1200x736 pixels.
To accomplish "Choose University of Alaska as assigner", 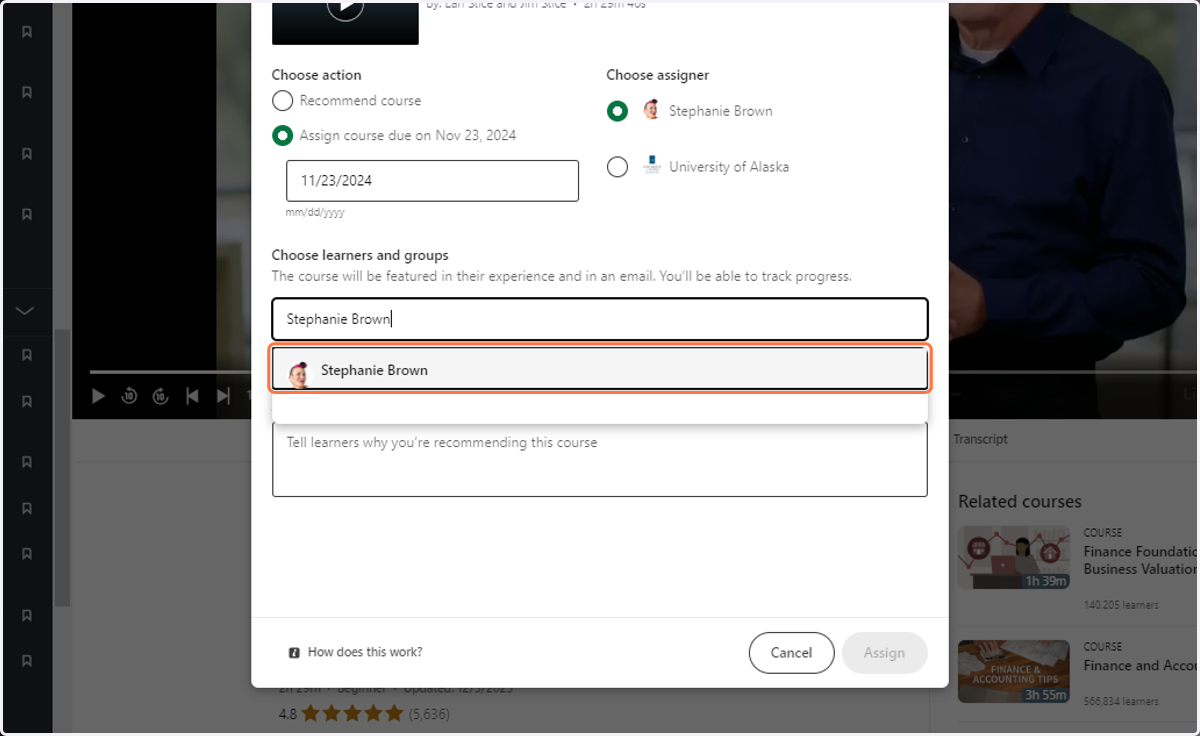I will (618, 167).
